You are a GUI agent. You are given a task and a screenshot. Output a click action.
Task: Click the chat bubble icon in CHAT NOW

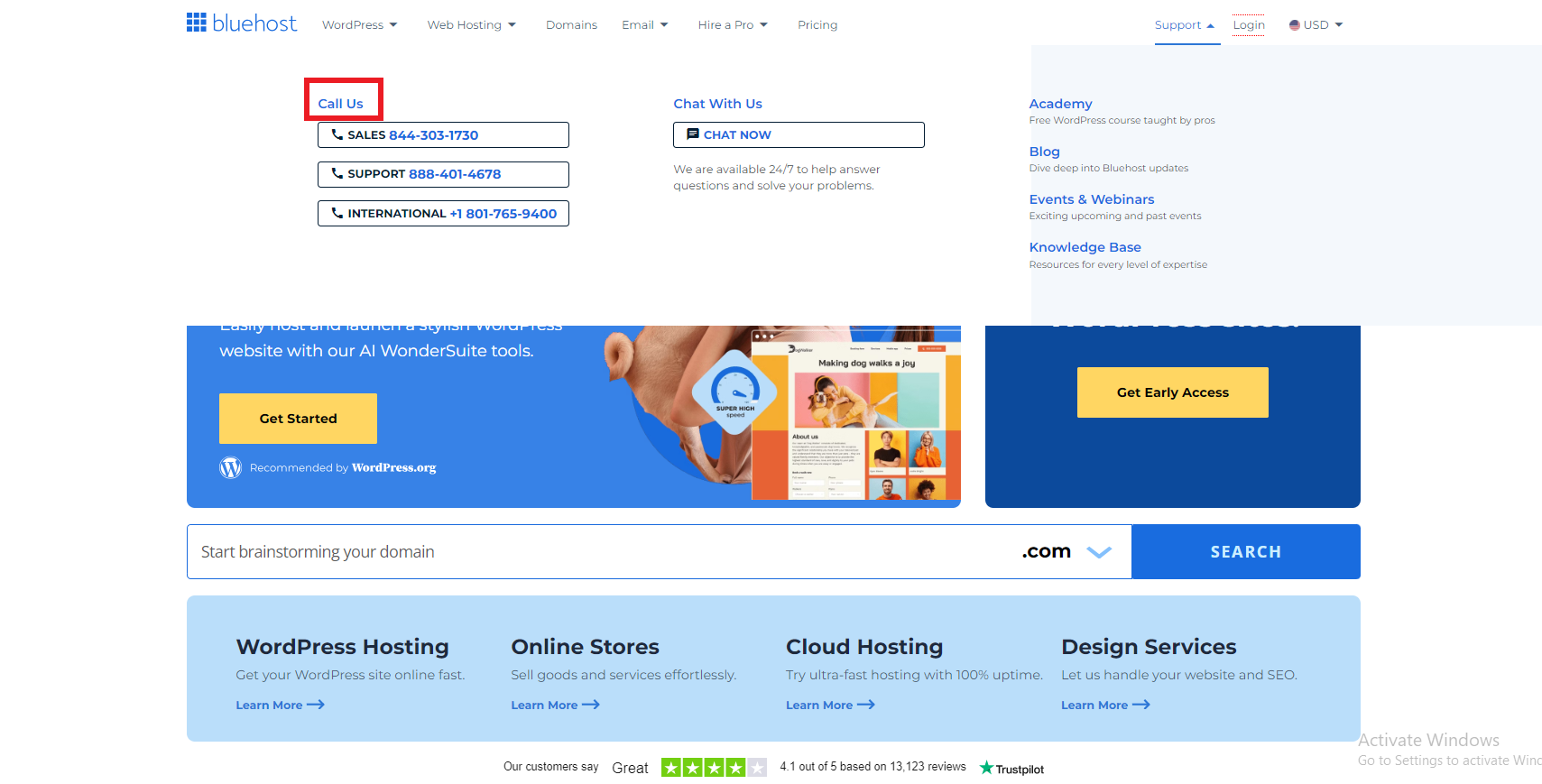click(693, 134)
